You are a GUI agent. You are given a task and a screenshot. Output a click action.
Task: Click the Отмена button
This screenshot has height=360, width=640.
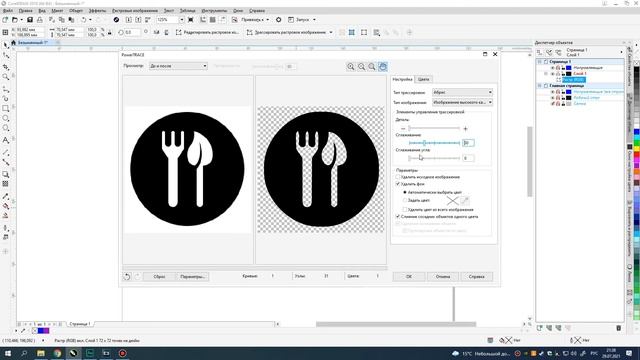pos(443,277)
